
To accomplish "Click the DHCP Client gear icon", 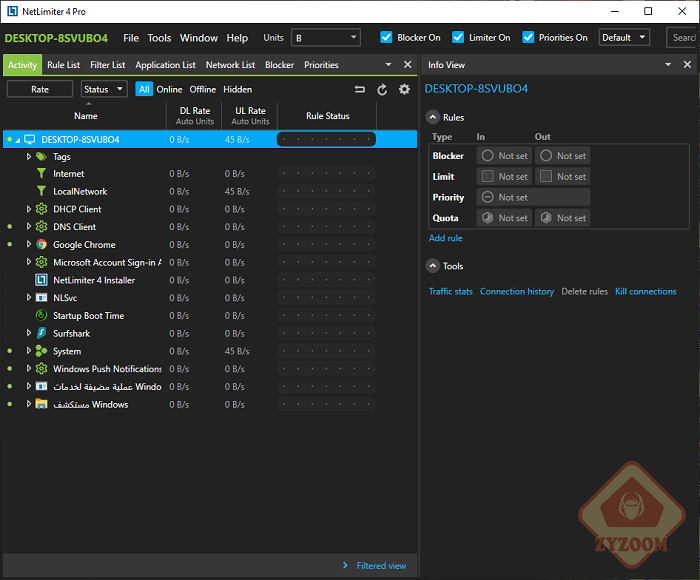I will coord(42,209).
